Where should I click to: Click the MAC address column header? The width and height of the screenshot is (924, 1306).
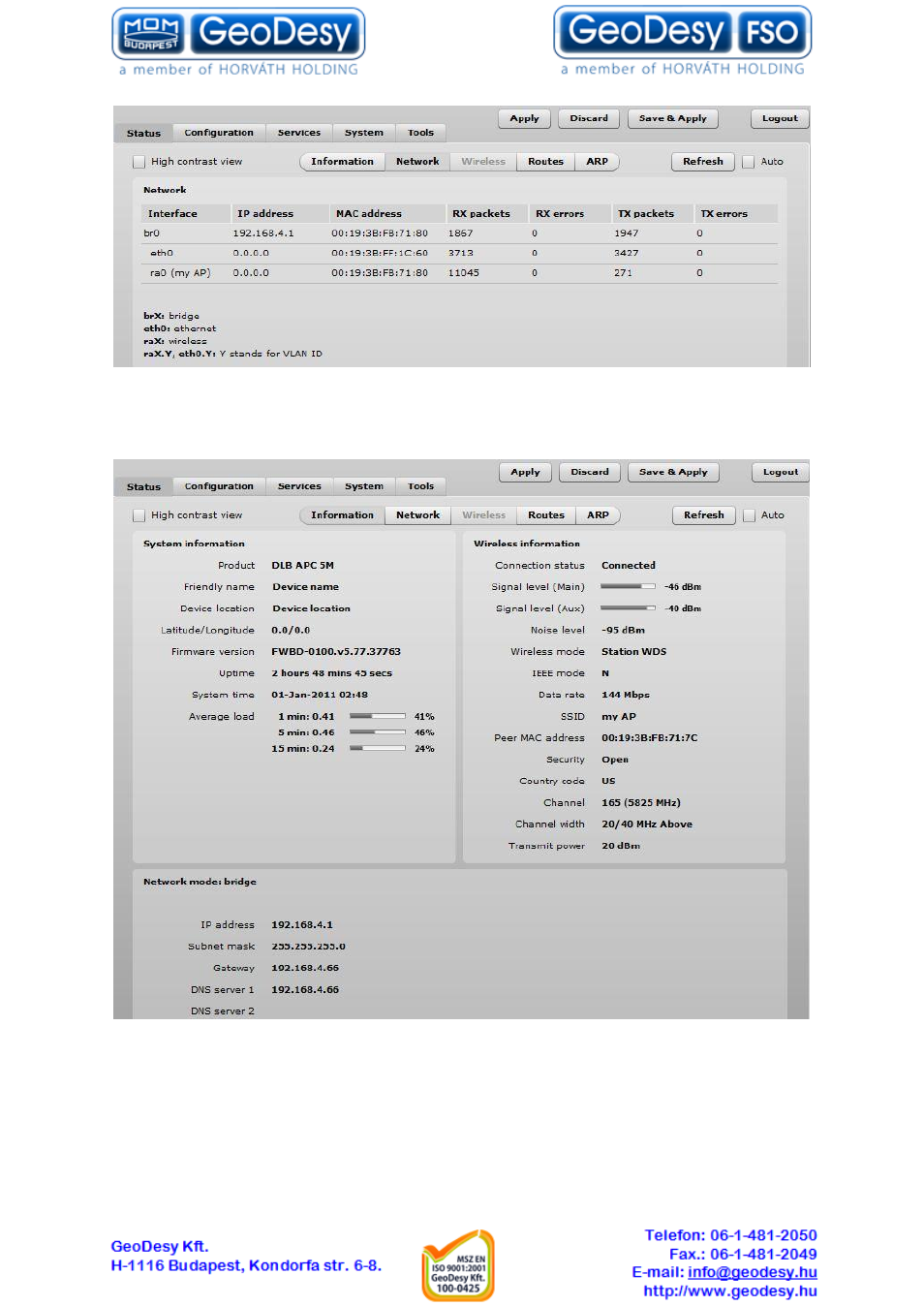[369, 213]
